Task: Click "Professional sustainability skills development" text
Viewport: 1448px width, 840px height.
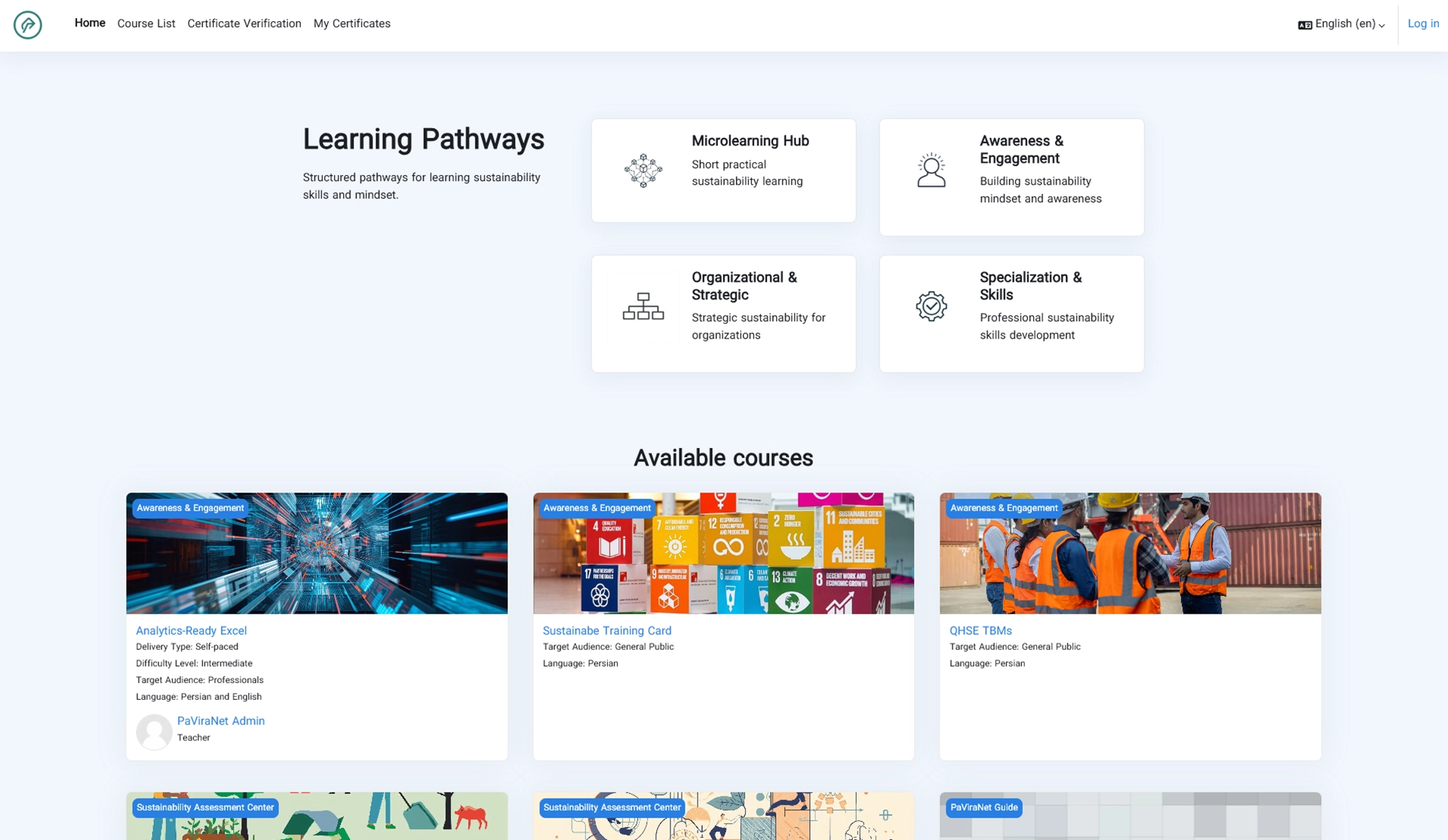Action: click(x=1047, y=326)
